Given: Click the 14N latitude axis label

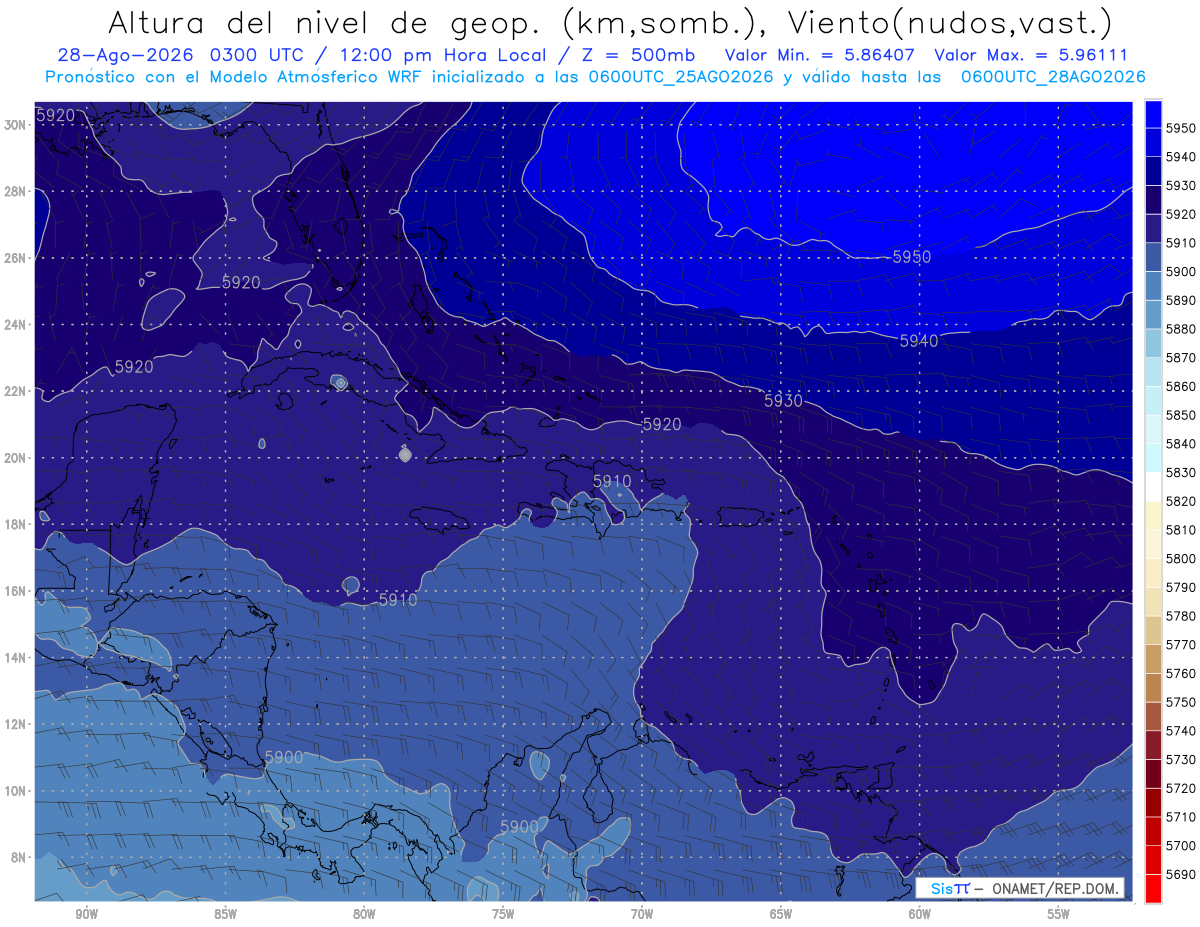Looking at the screenshot, I should click(x=15, y=657).
